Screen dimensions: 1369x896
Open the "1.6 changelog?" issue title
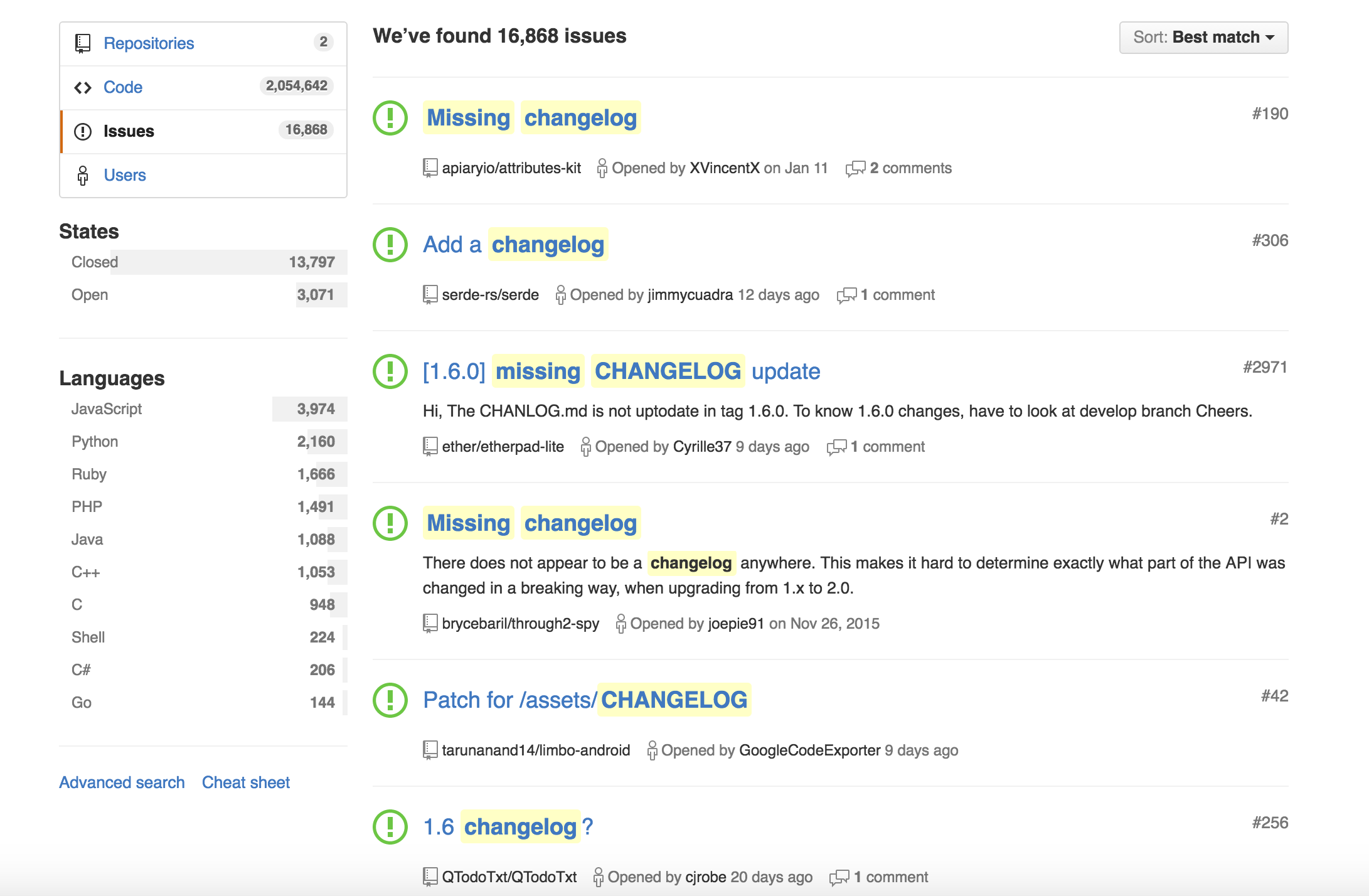(x=508, y=826)
